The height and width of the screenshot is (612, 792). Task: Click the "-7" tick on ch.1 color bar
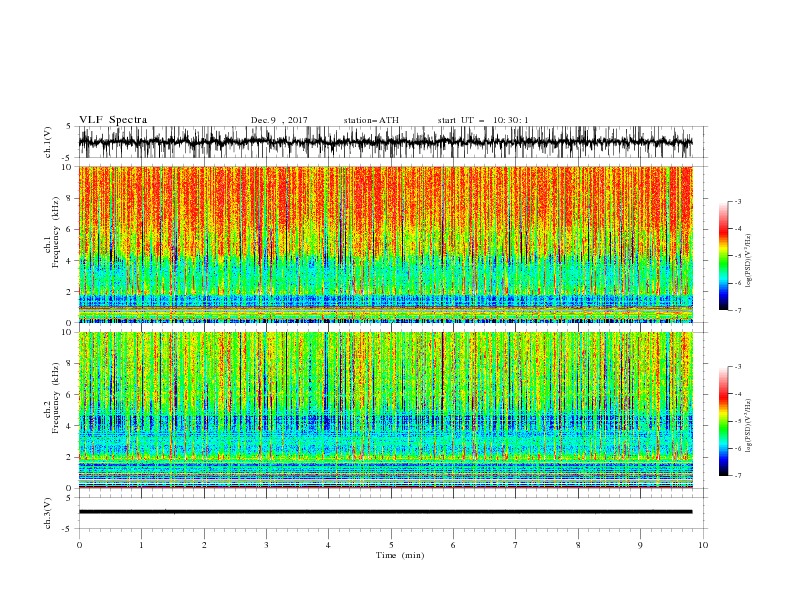[x=738, y=310]
